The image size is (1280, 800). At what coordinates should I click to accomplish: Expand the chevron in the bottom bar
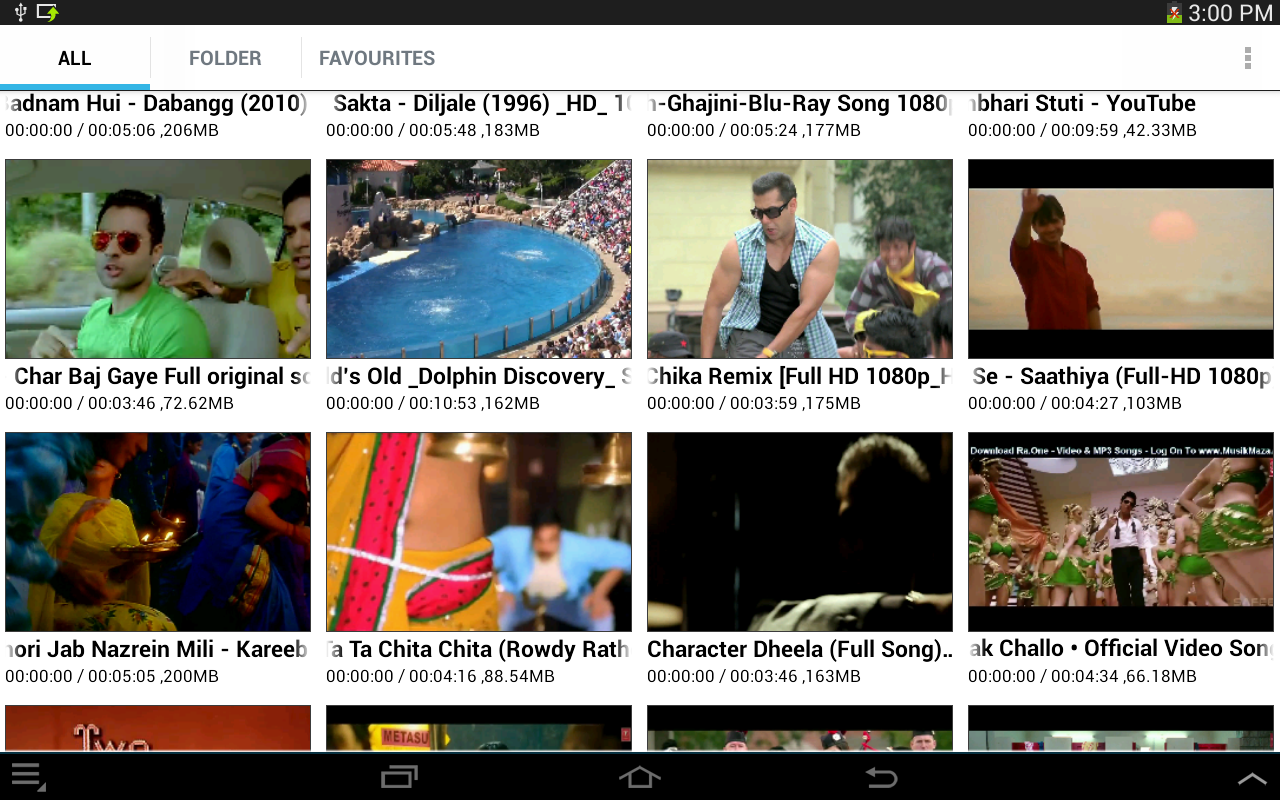tap(1250, 777)
